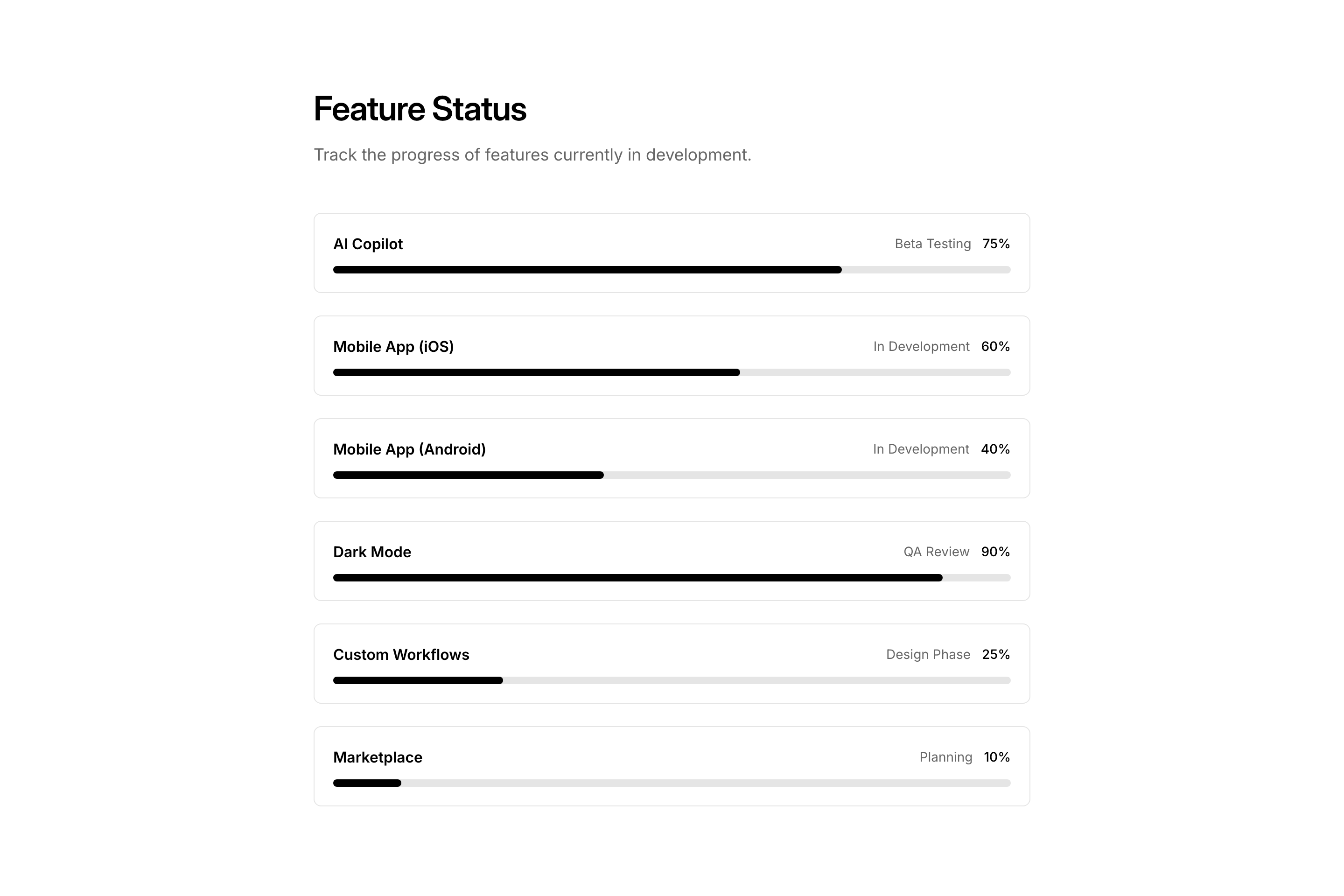Click the Beta Testing status label
1344x896 pixels.
932,244
